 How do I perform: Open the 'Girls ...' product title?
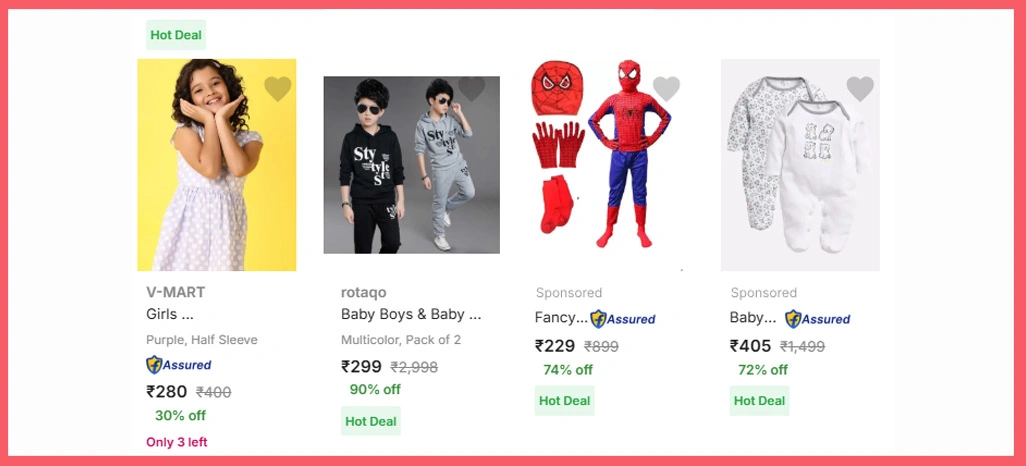pos(170,314)
